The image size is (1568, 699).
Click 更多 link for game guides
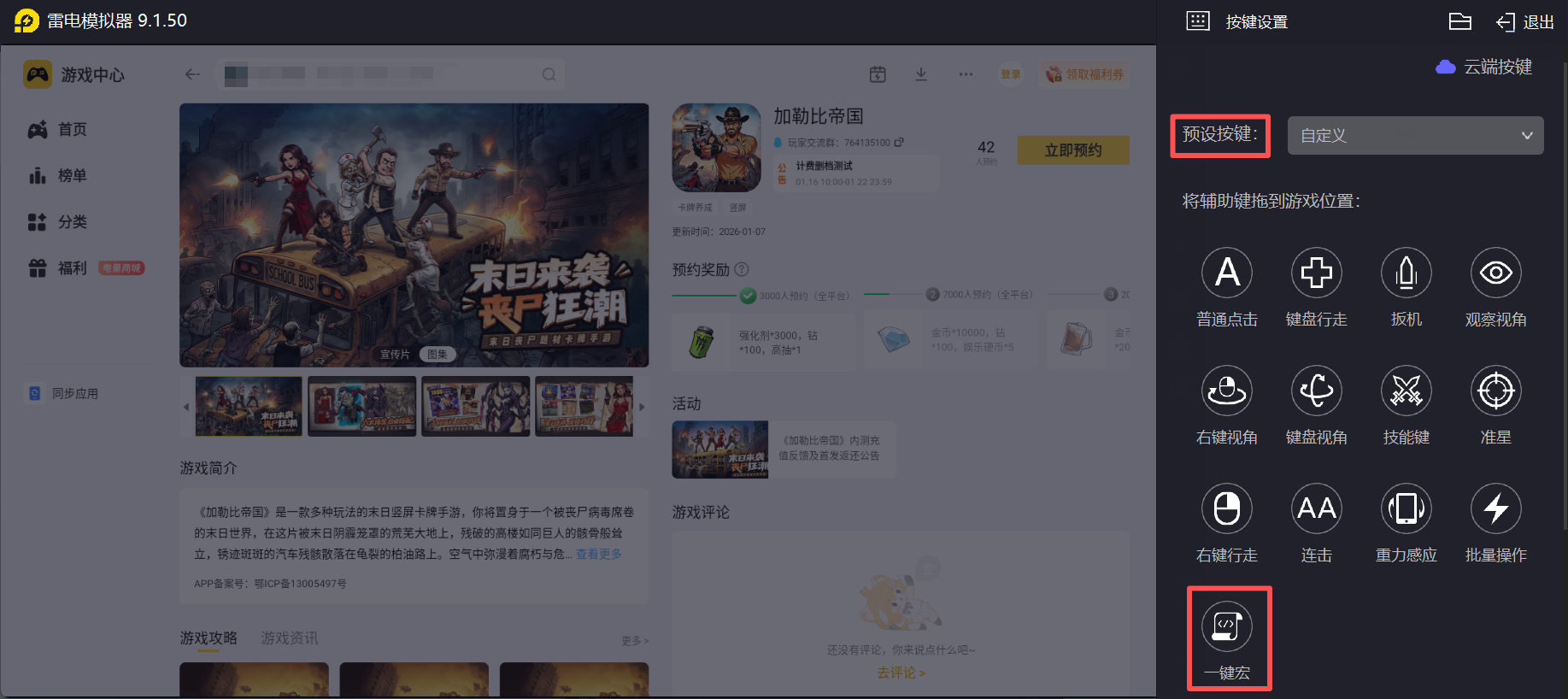635,641
